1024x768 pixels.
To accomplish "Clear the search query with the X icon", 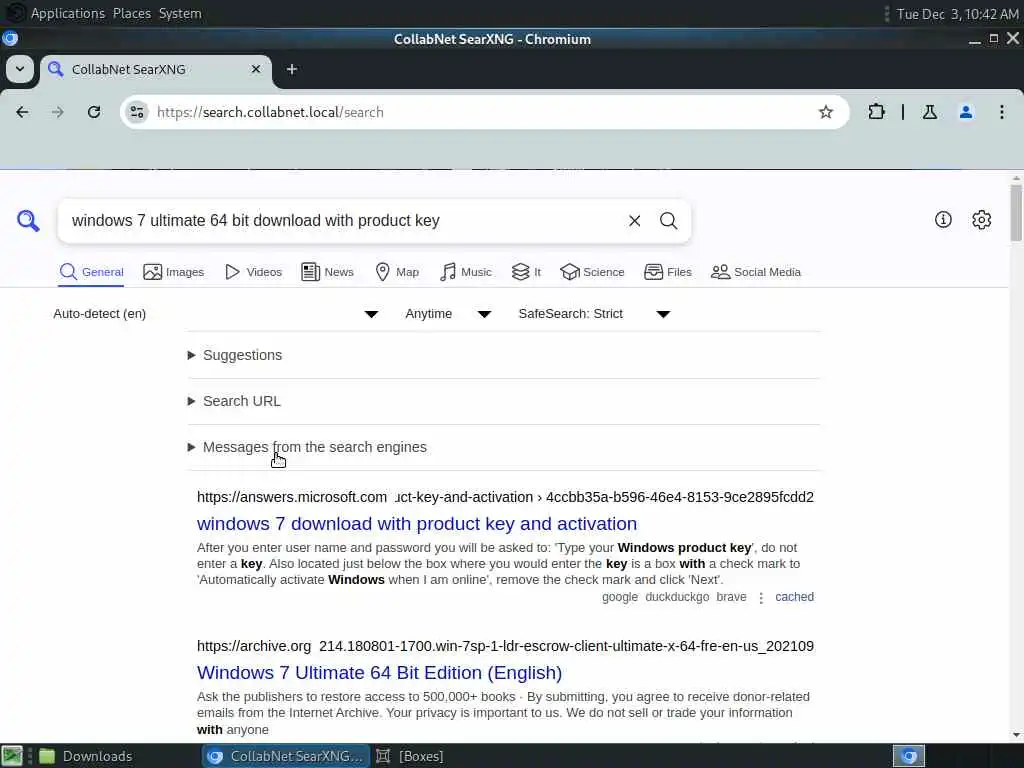I will (x=634, y=221).
